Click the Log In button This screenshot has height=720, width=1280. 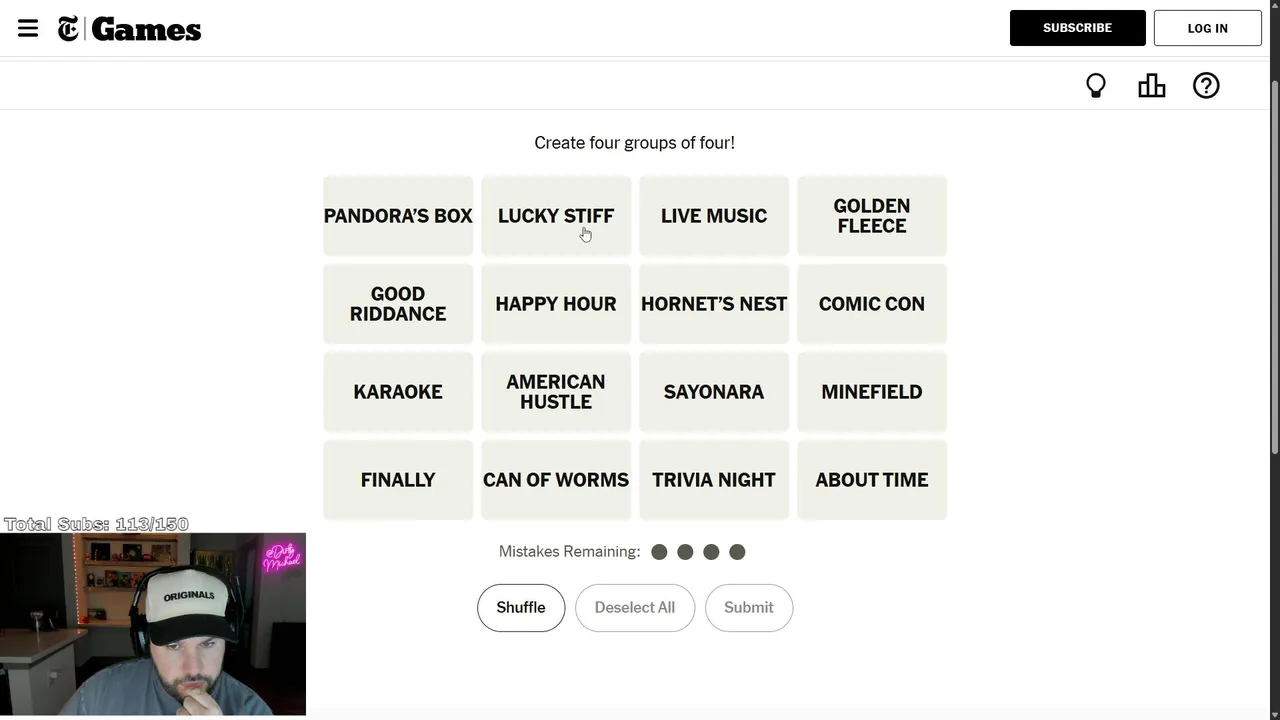tap(1207, 28)
